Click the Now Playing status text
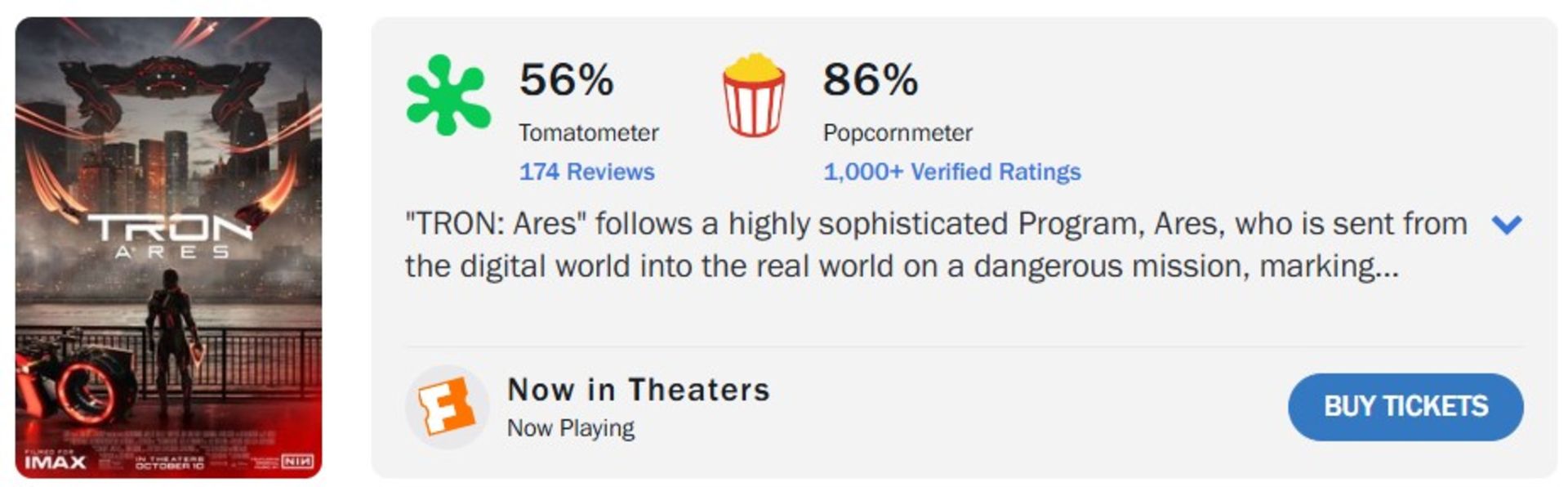The height and width of the screenshot is (487, 1568). point(571,428)
